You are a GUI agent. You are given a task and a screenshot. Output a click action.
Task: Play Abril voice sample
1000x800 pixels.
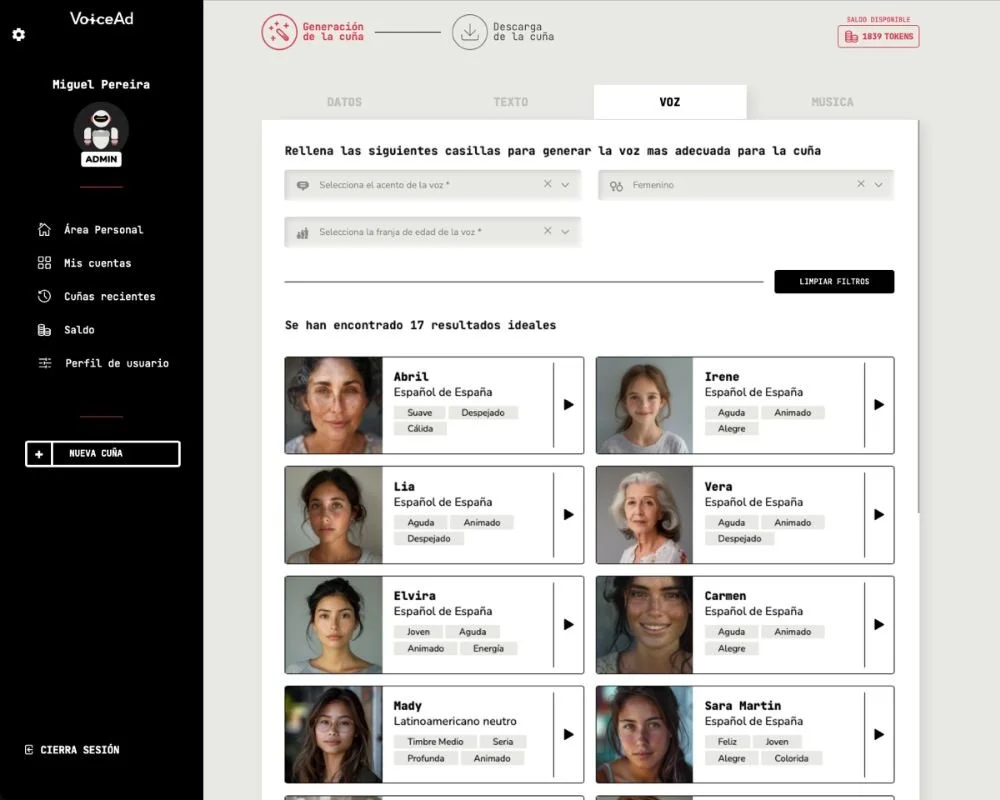[x=568, y=404]
